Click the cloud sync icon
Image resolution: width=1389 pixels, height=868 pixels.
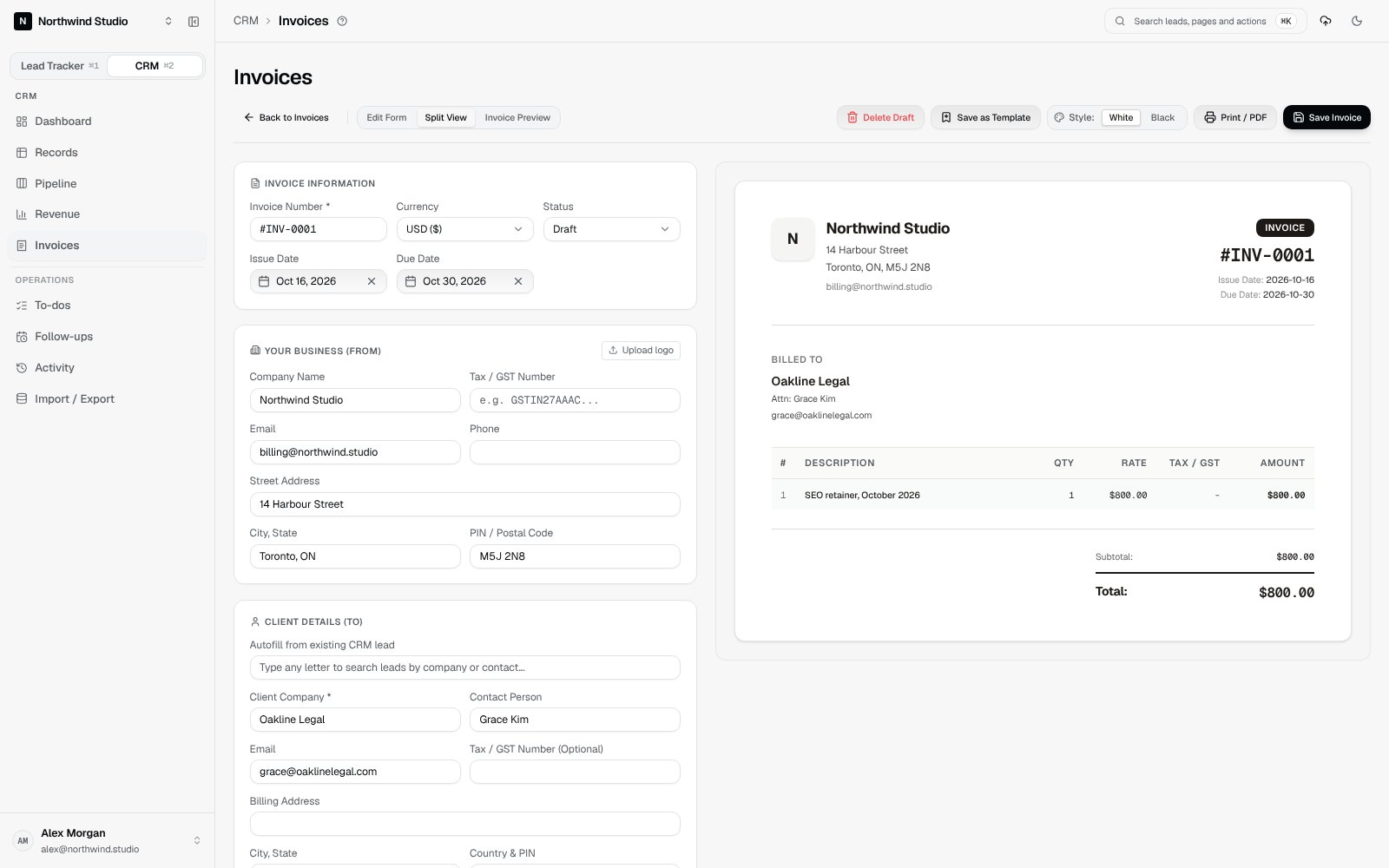pyautogui.click(x=1326, y=21)
